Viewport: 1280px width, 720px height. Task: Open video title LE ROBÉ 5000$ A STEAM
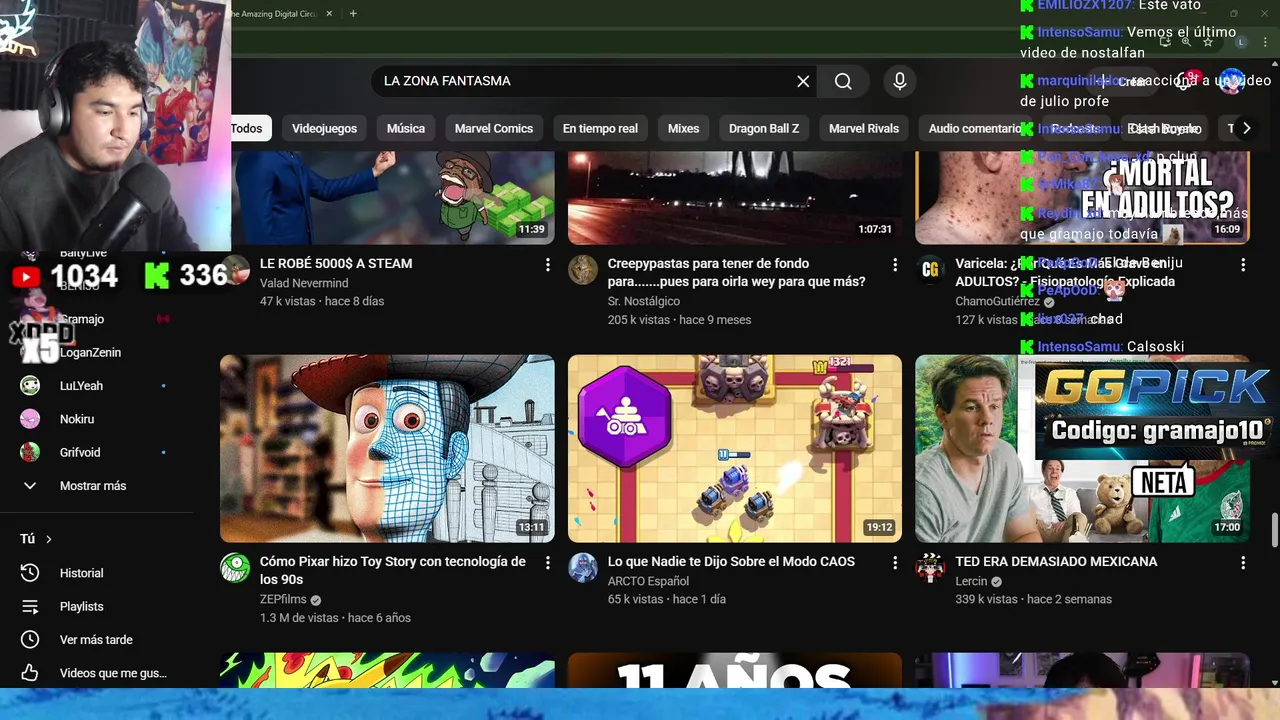coord(336,264)
